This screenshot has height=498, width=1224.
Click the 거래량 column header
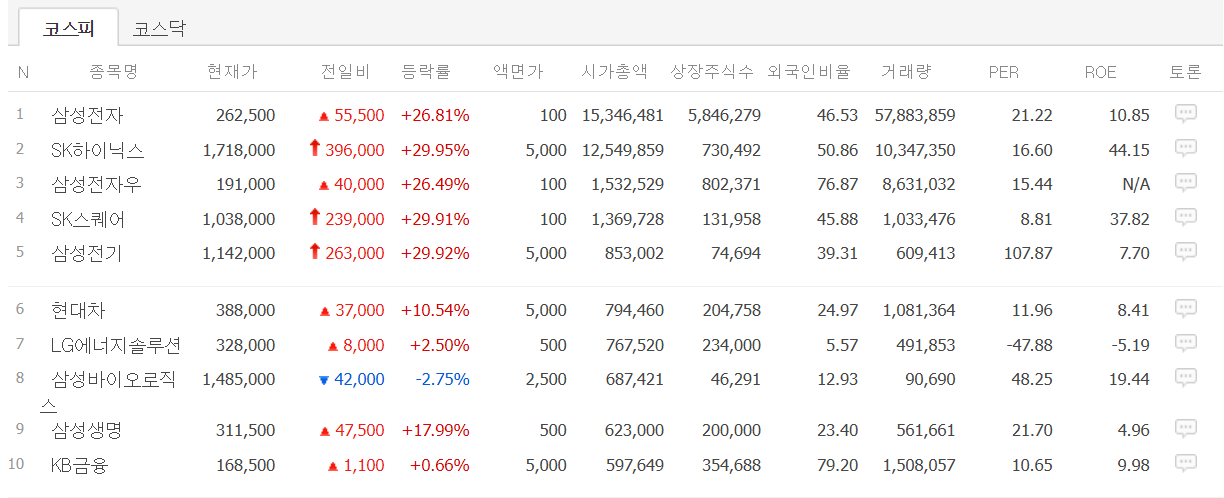click(906, 72)
